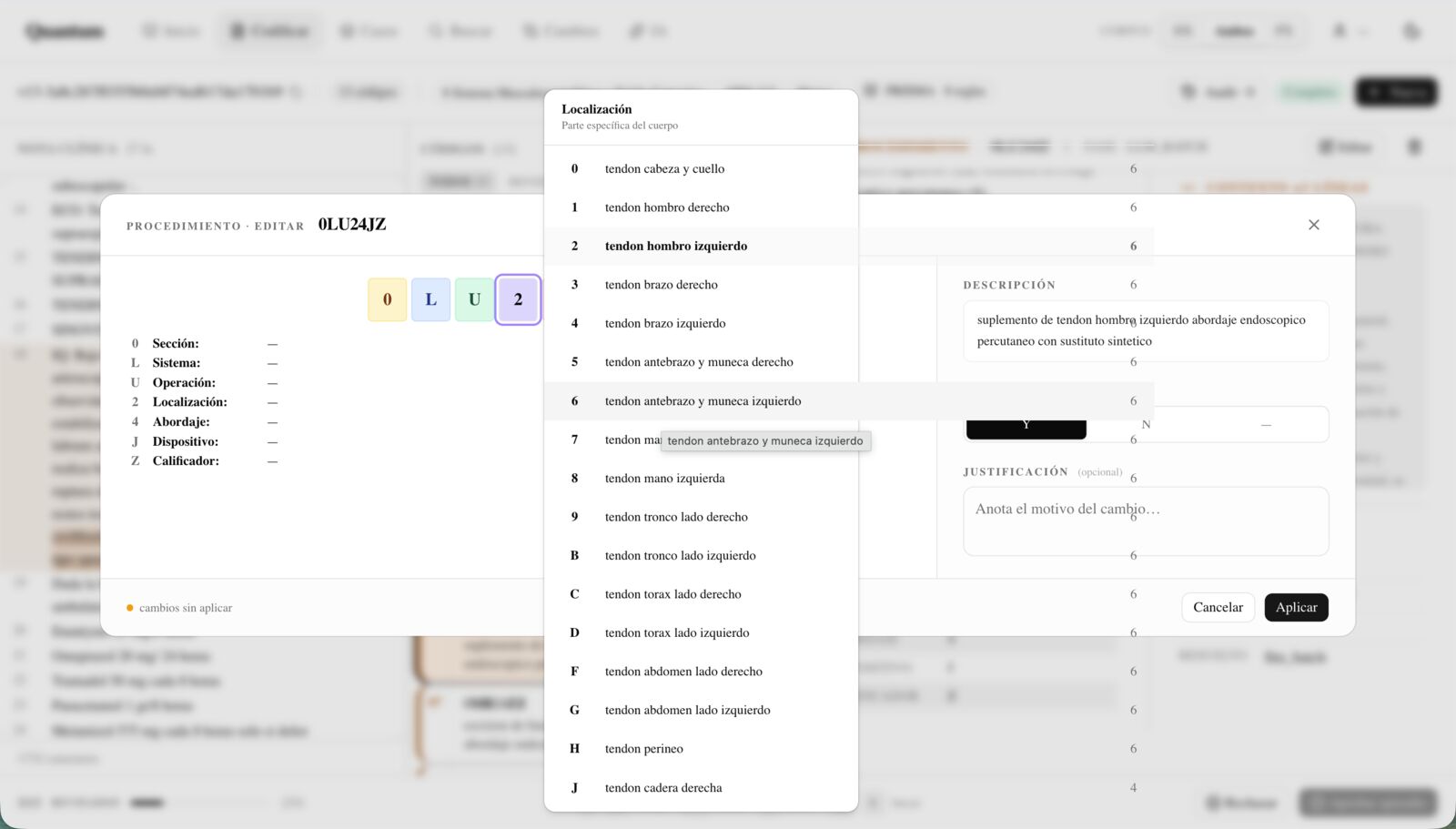Switch the selection to the "N" option
This screenshot has height=829, width=1456.
tap(1145, 424)
